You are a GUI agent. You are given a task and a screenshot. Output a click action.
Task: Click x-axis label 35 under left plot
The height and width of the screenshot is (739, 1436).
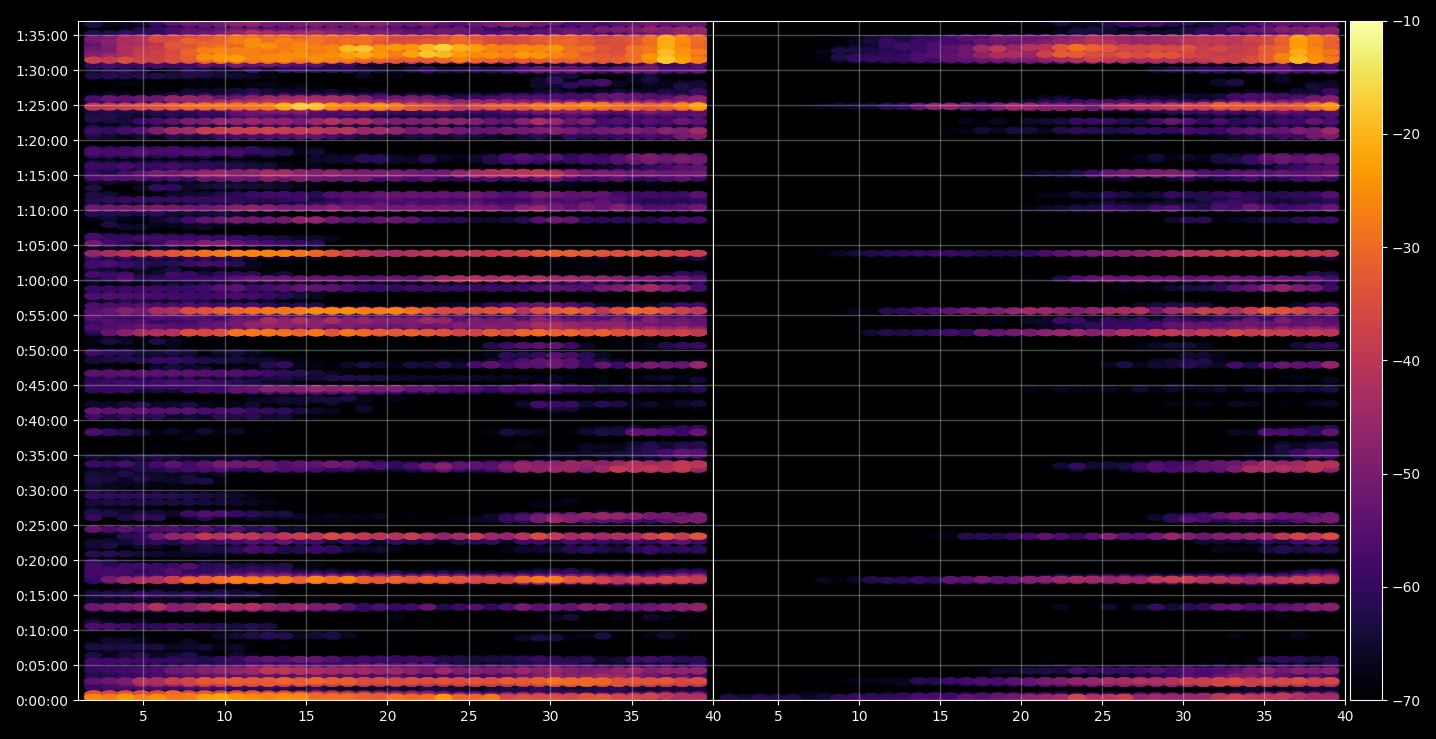[631, 716]
